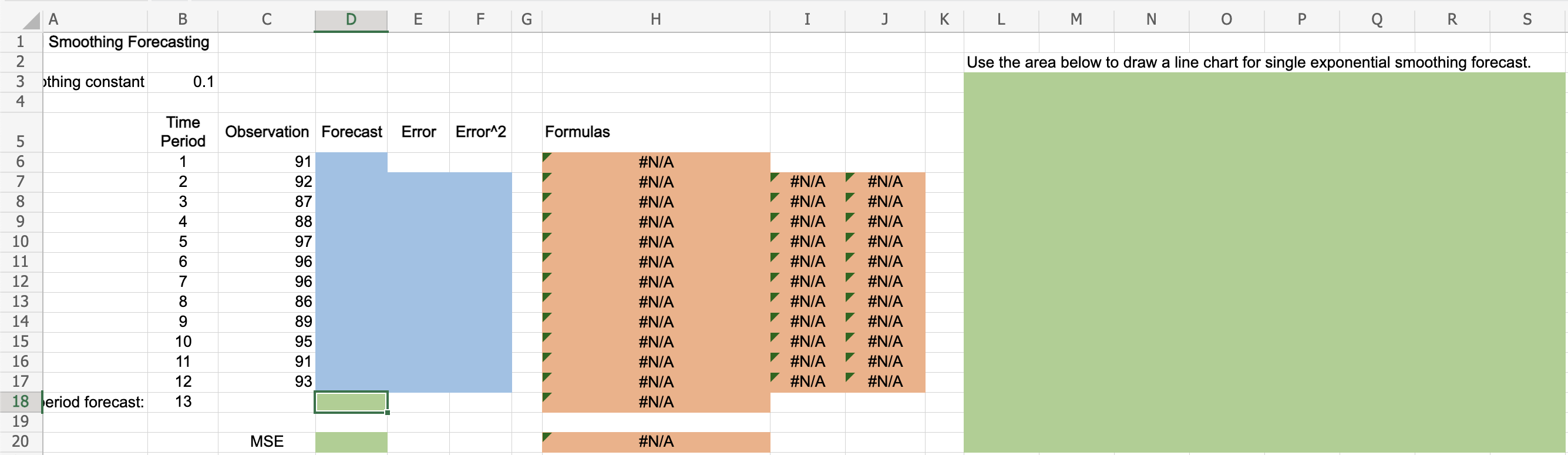Select column header H
Image resolution: width=1568 pixels, height=455 pixels.
[655, 19]
